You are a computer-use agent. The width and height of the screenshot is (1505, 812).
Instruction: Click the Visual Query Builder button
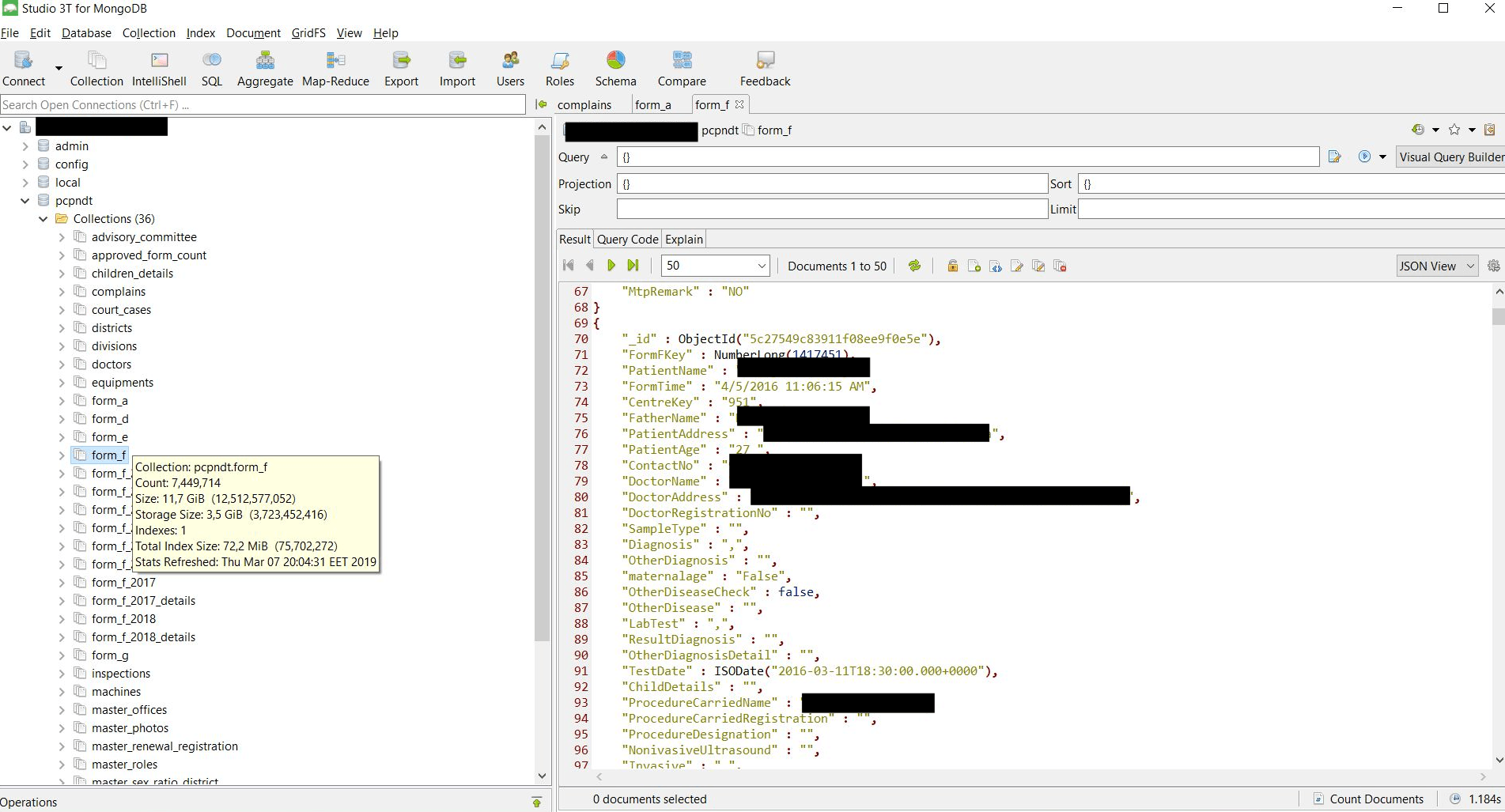point(1450,157)
